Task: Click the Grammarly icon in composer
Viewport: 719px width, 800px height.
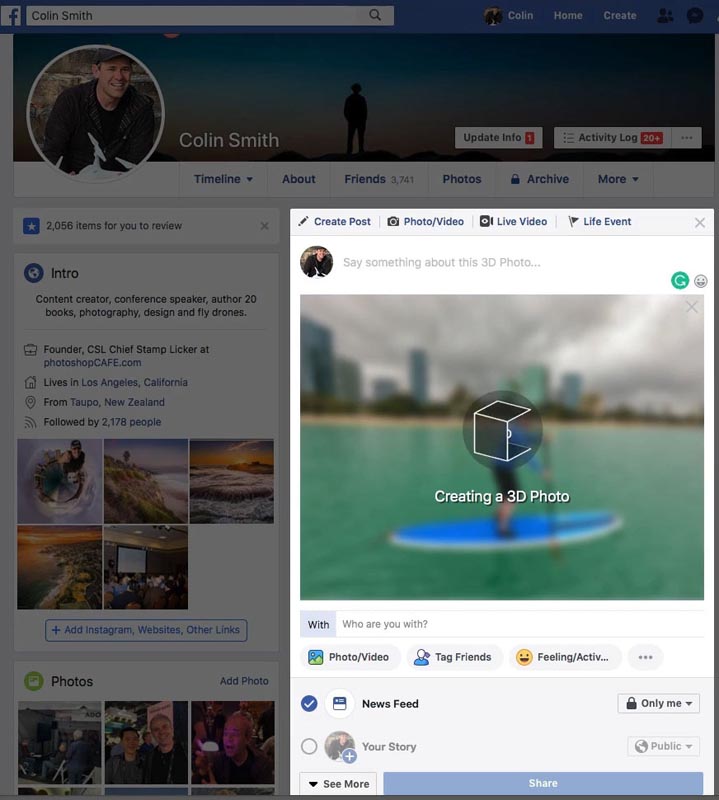Action: [680, 281]
